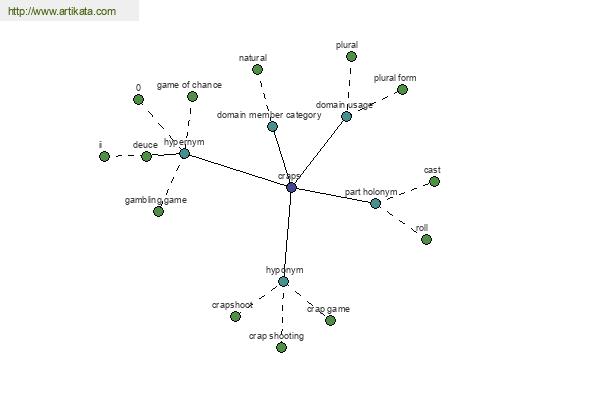
Task: Select the green 'cast' node
Action: click(434, 181)
